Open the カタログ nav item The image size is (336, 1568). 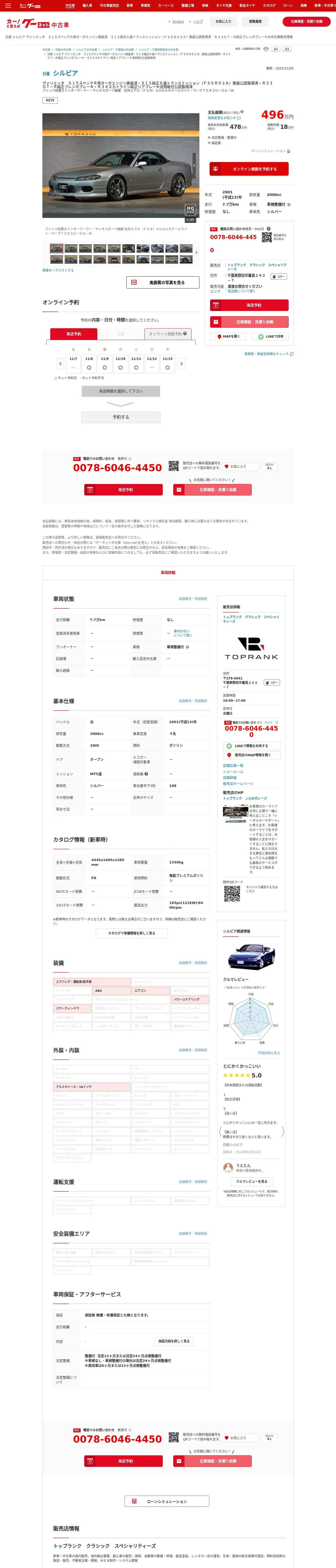269,5
